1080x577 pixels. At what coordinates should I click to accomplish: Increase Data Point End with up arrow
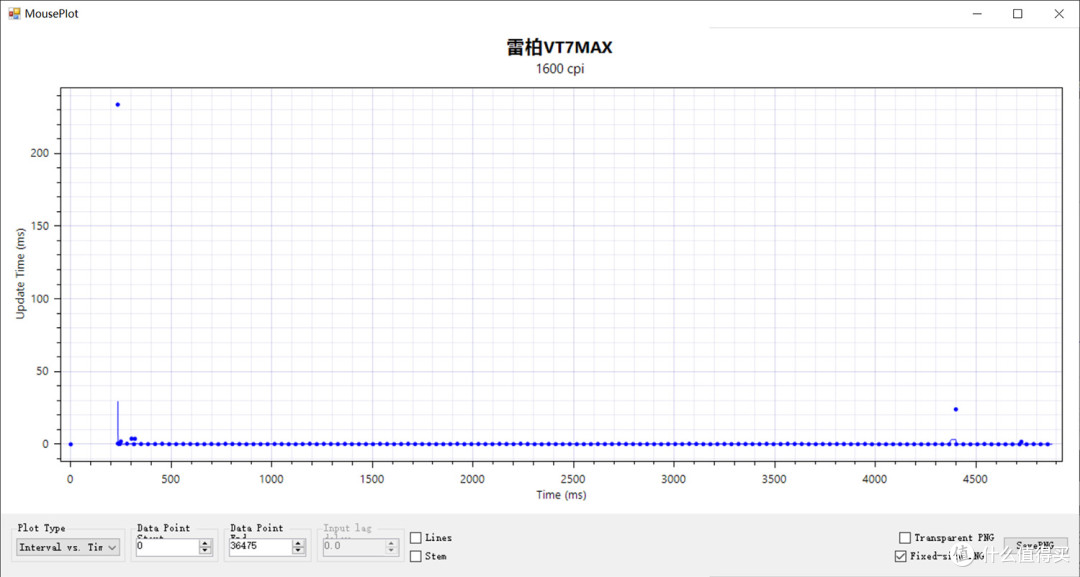[x=298, y=543]
